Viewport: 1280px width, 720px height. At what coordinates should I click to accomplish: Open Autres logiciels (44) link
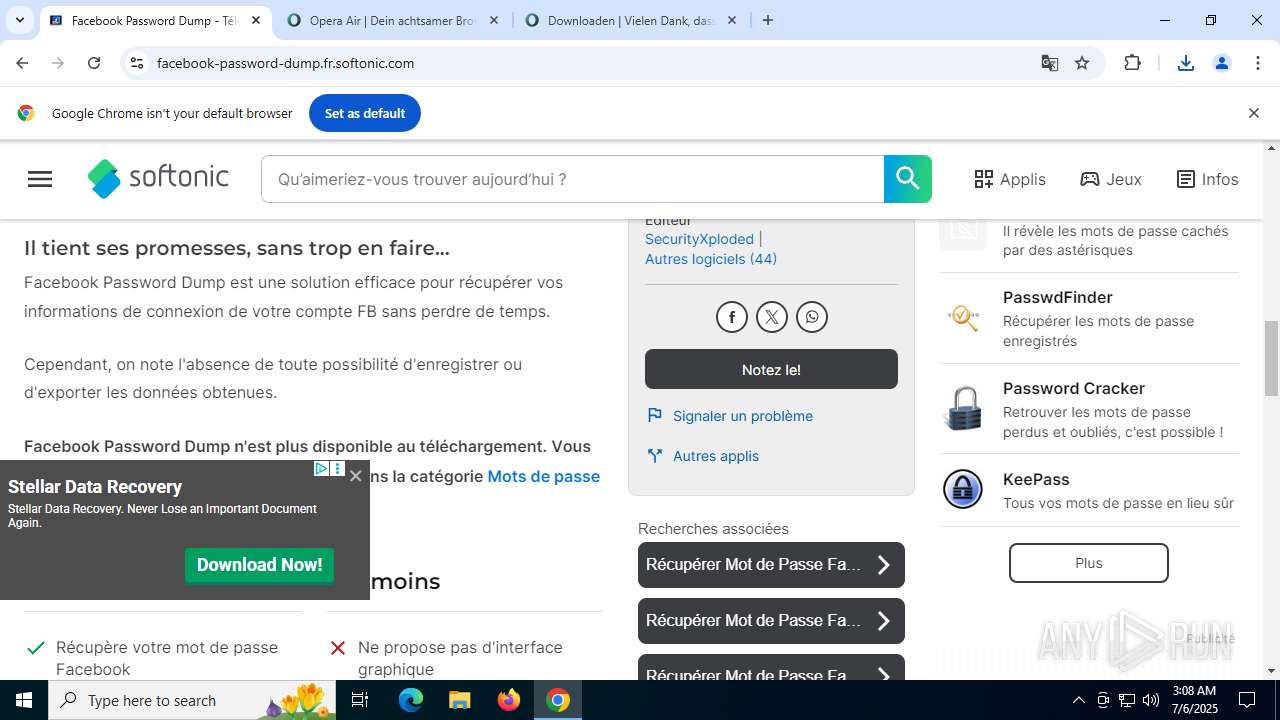pos(711,259)
